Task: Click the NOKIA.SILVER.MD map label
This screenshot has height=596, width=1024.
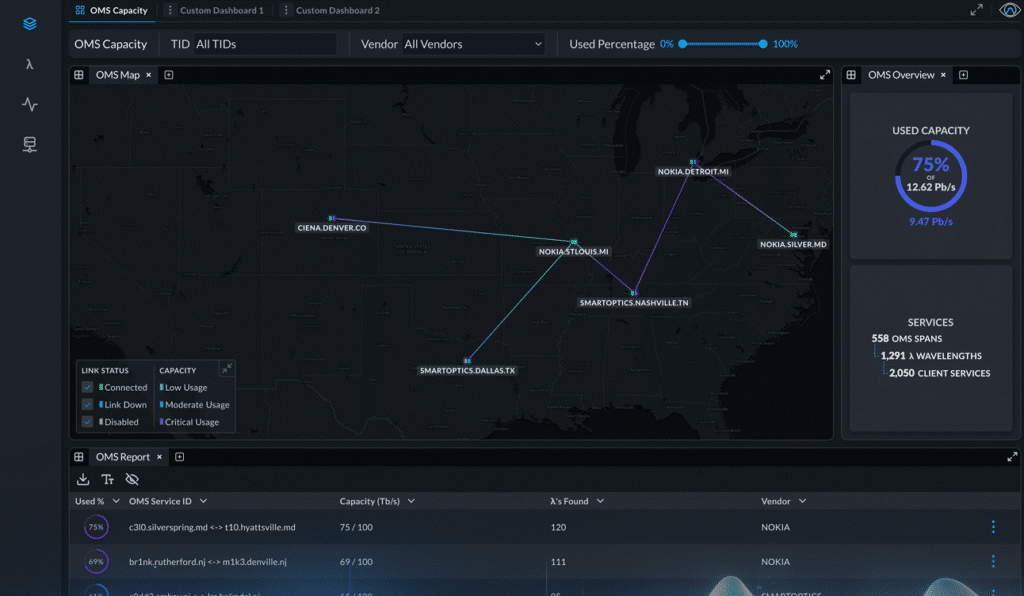Action: pyautogui.click(x=793, y=244)
